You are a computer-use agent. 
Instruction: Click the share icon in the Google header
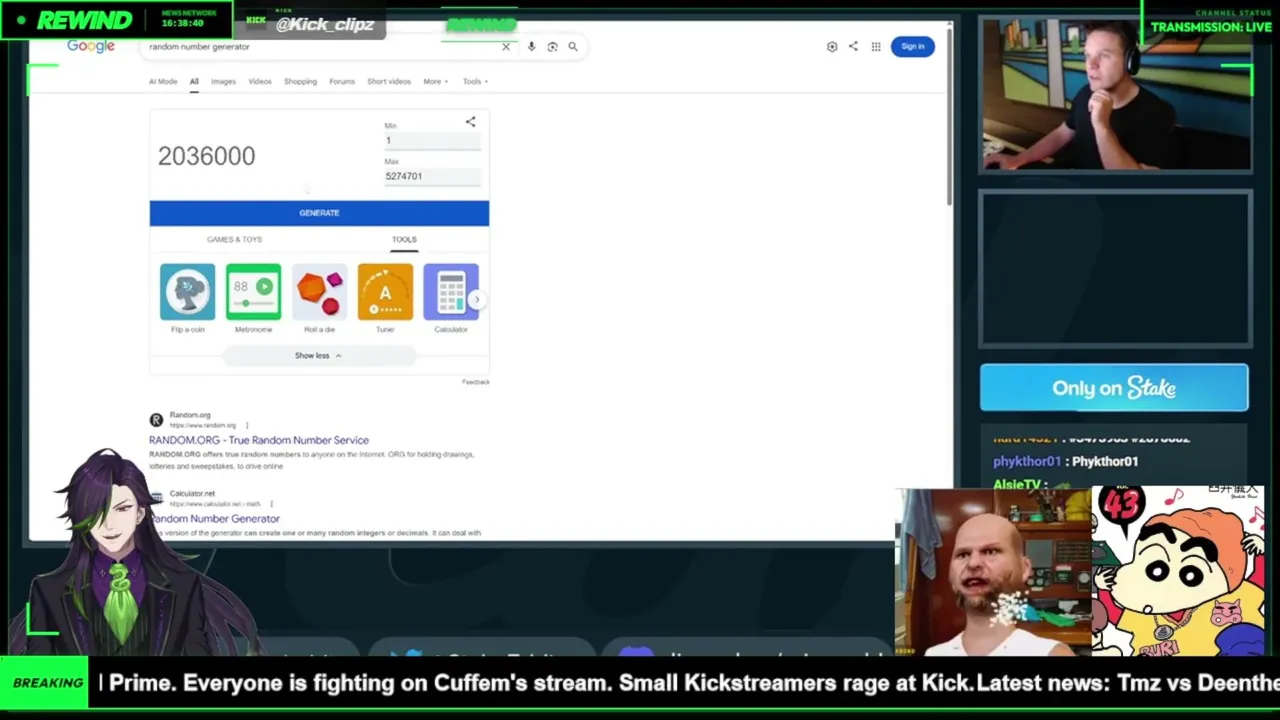(853, 47)
